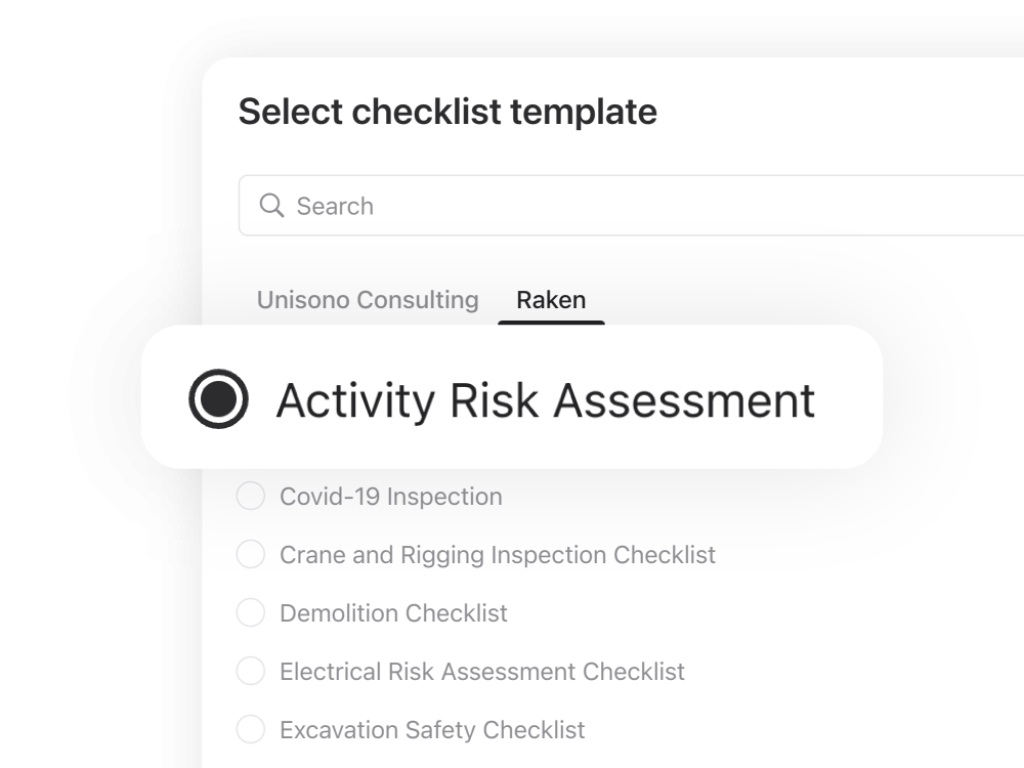The image size is (1024, 768).
Task: Open the Covid-19 Inspection template
Action: click(x=392, y=496)
